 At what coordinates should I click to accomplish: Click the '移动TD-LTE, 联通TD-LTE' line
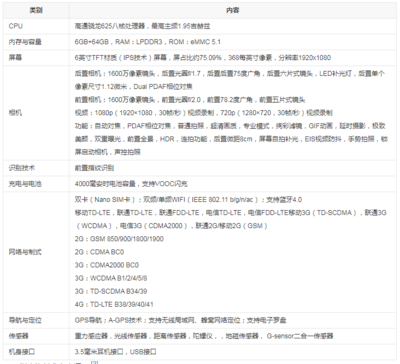(x=231, y=213)
